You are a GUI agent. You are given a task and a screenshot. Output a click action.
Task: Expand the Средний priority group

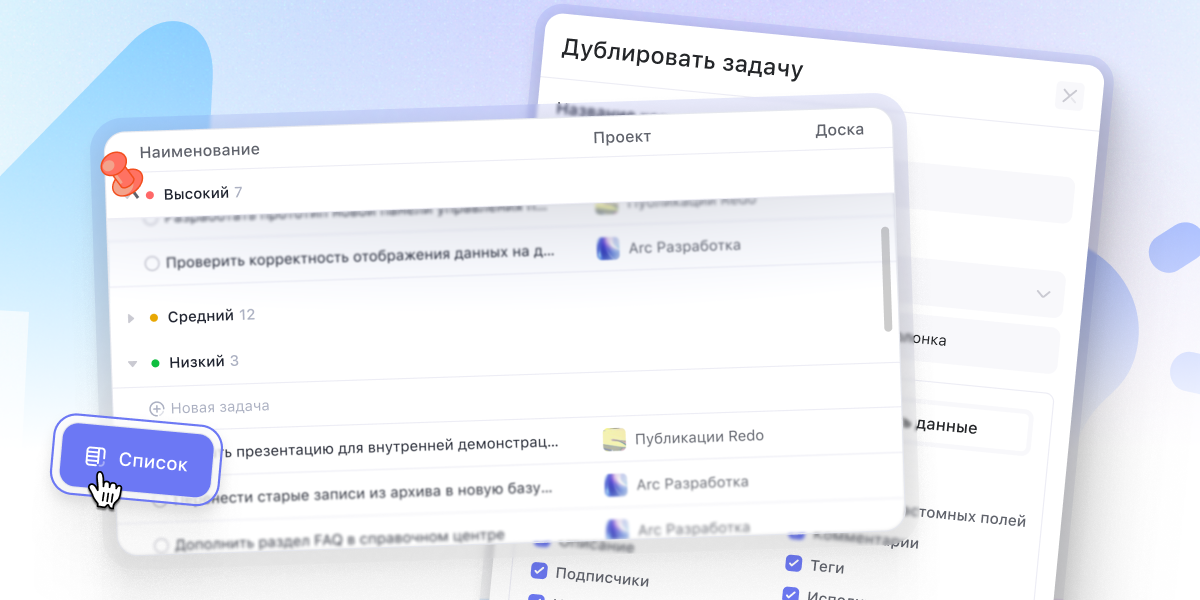click(x=131, y=316)
